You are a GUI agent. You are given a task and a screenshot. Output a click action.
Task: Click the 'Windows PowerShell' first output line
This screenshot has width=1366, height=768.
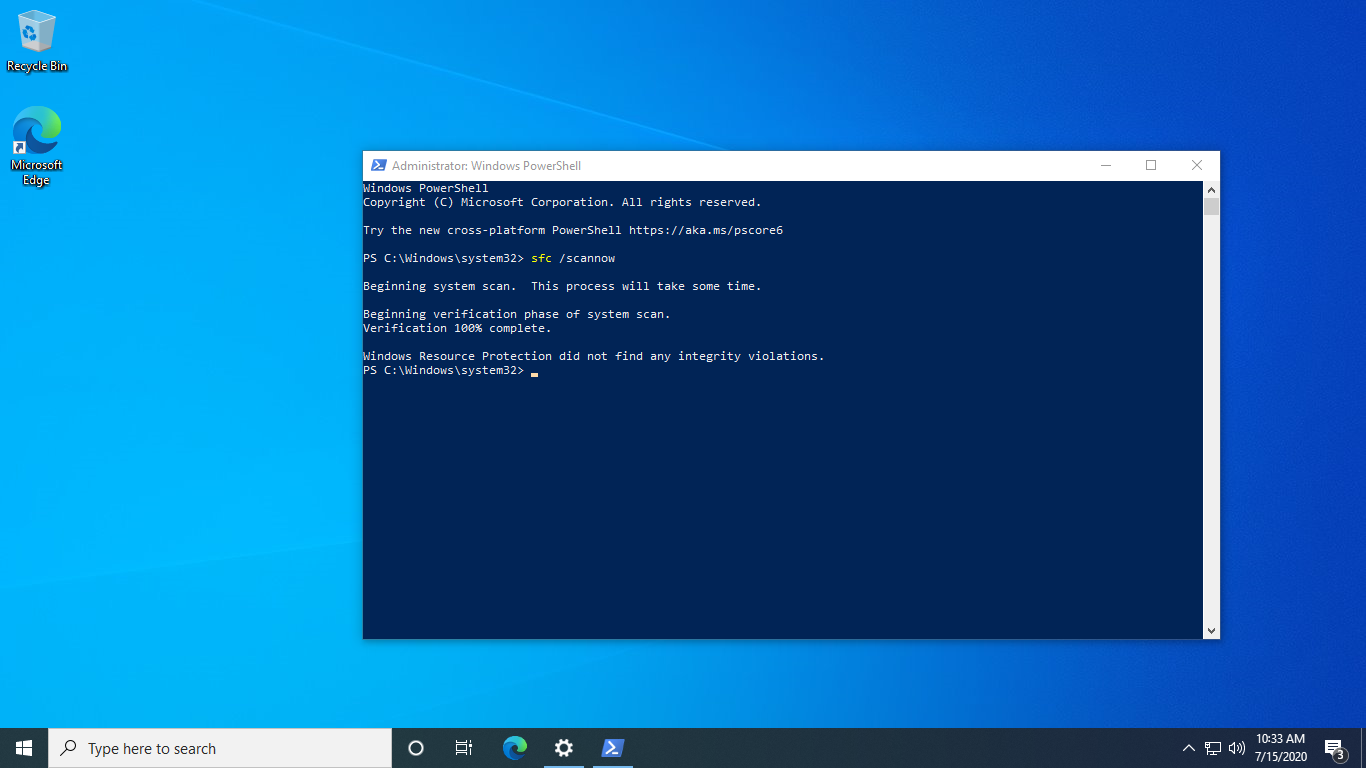point(426,188)
